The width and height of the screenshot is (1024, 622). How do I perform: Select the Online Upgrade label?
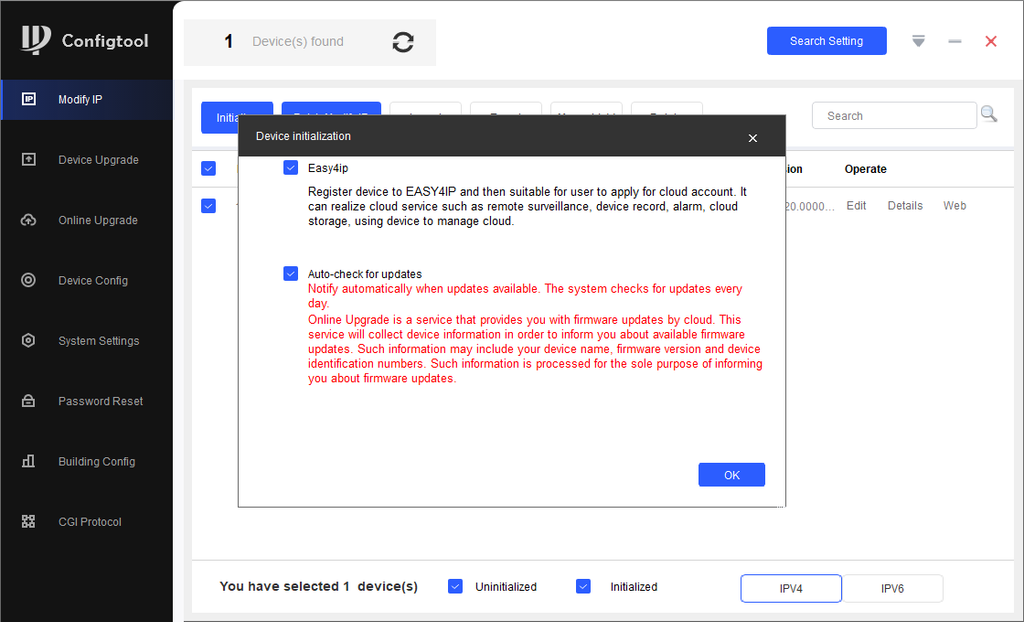point(98,220)
